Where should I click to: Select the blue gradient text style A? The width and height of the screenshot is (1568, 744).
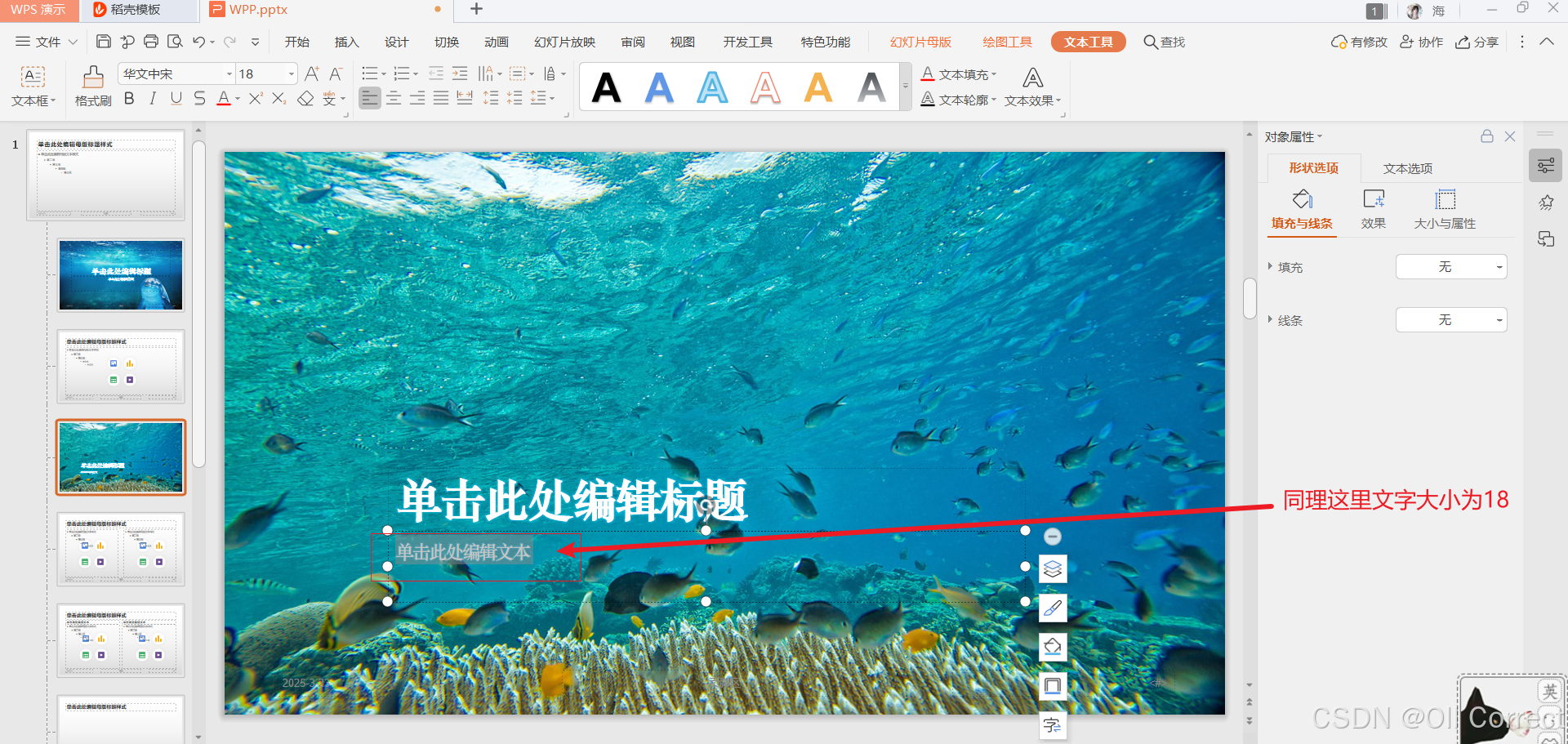point(659,87)
